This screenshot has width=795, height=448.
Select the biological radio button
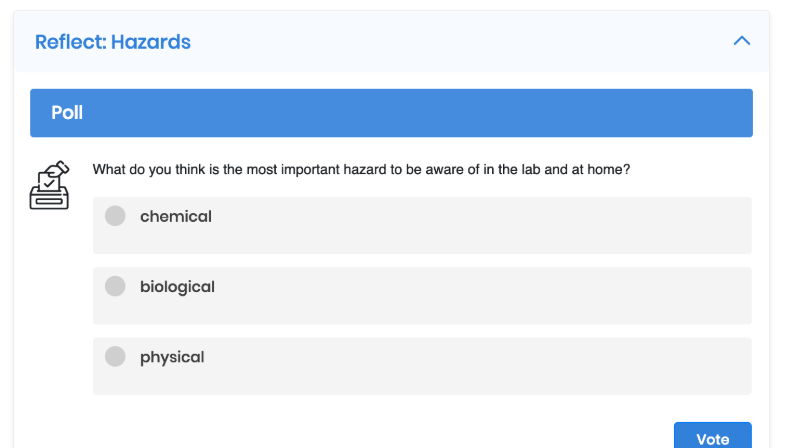[x=115, y=286]
